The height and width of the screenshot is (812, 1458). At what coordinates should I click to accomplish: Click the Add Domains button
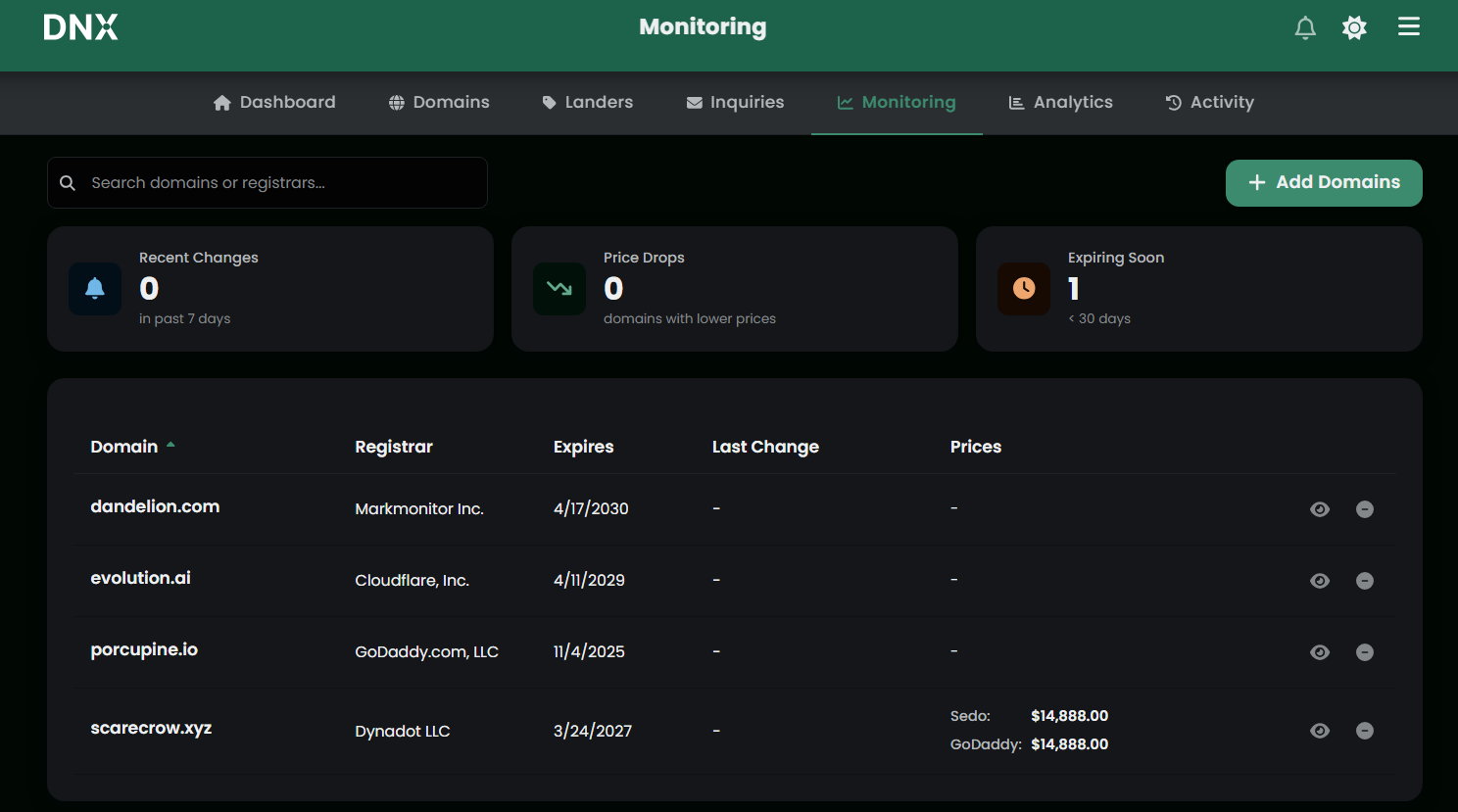point(1324,182)
